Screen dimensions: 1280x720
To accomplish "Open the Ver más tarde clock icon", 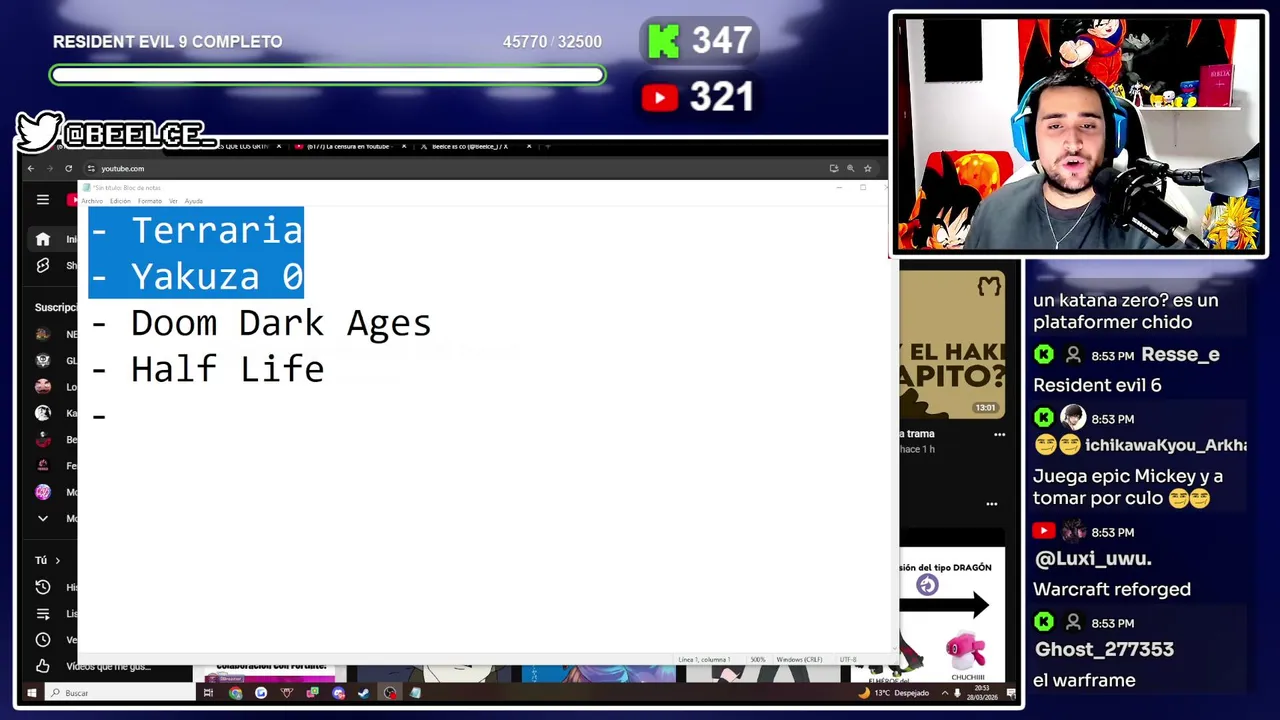I will [43, 639].
